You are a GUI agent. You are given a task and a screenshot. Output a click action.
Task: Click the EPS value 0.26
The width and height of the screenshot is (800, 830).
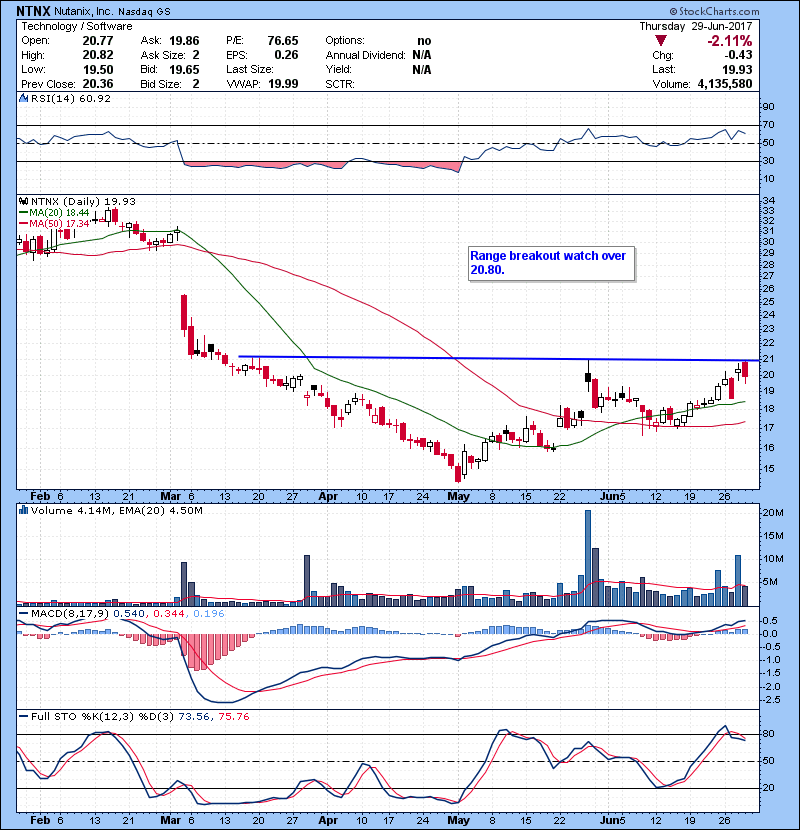(x=286, y=55)
